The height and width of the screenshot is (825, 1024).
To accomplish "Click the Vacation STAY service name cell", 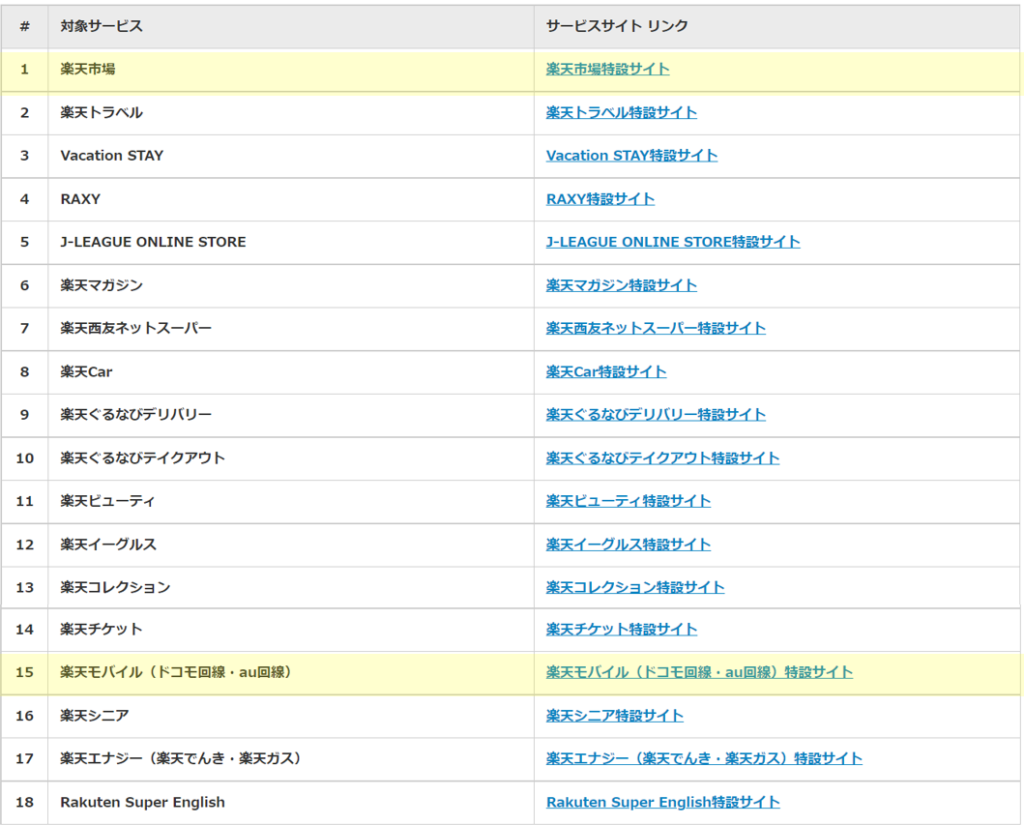I will (291, 156).
